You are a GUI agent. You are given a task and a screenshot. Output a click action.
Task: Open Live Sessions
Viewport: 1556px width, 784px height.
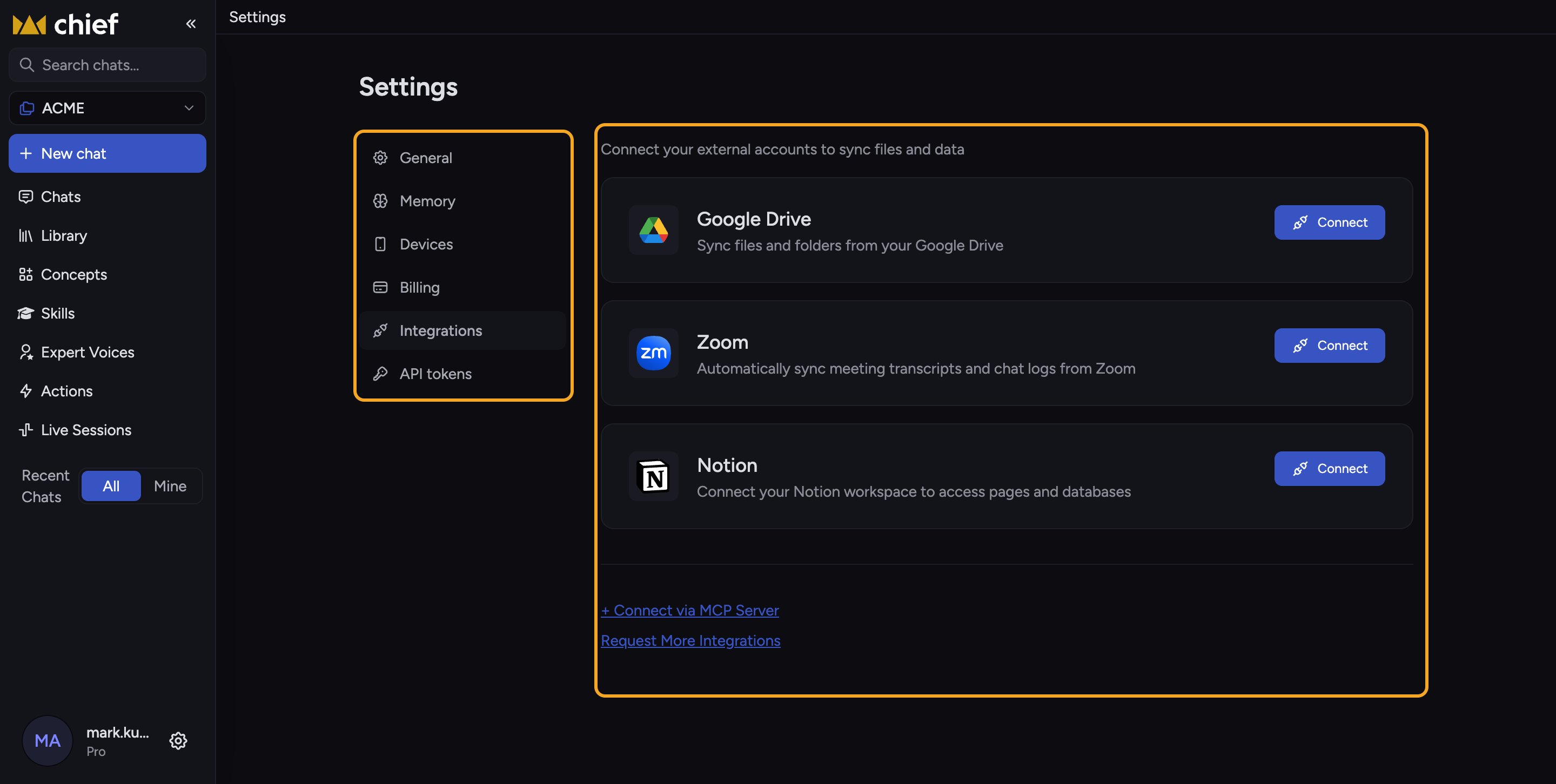click(108, 430)
